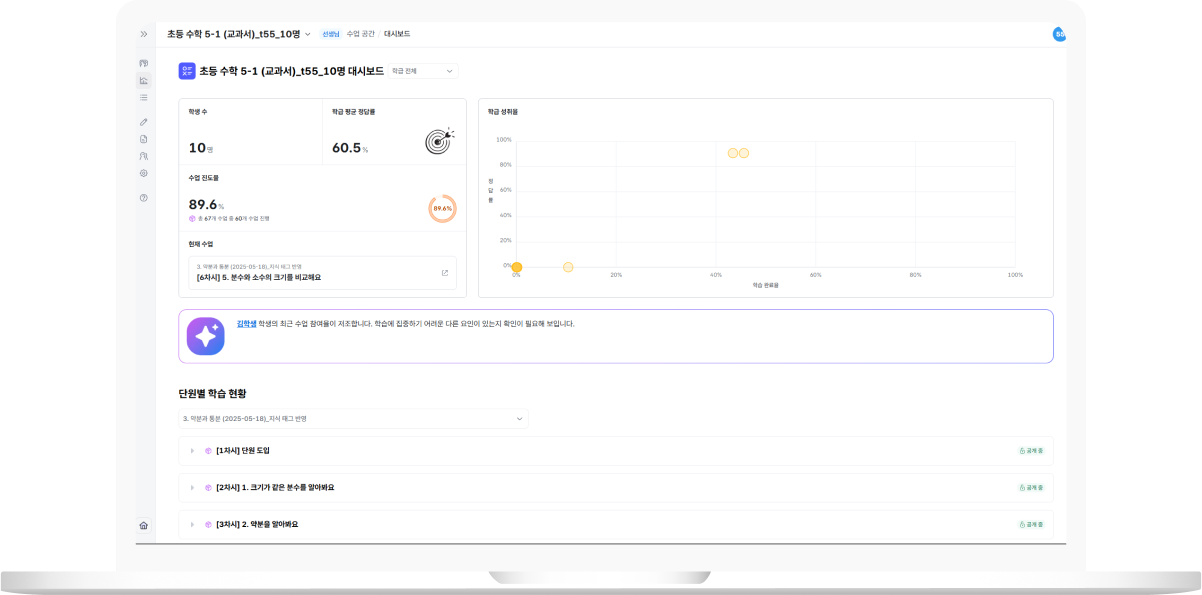Click 수업 공간 in the breadcrumb
This screenshot has height=595, width=1202.
pos(360,34)
